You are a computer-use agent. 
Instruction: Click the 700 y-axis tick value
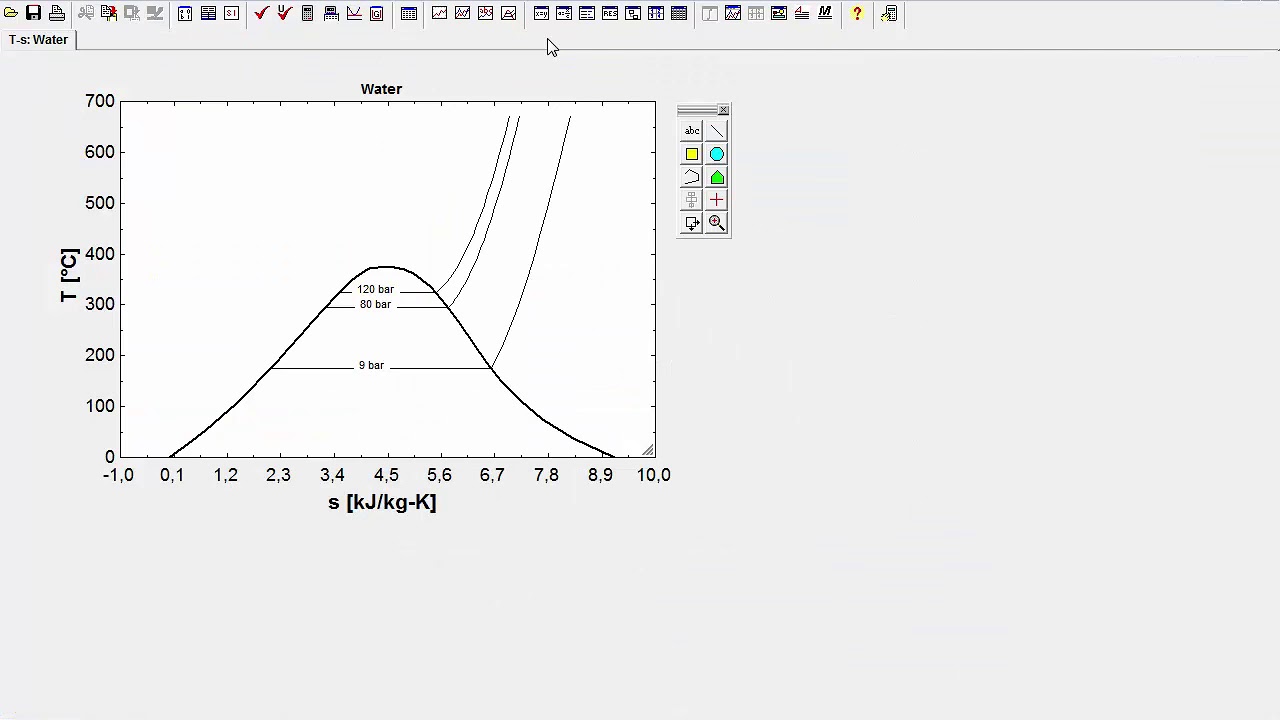click(x=100, y=101)
